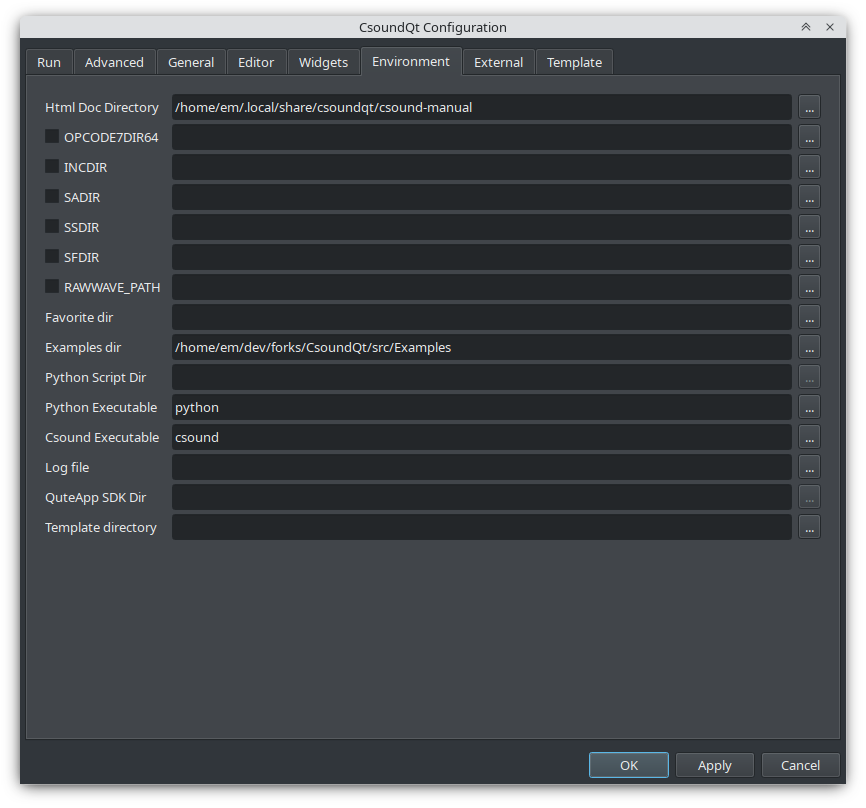866x808 pixels.
Task: Browse for Python Executable
Action: pyautogui.click(x=809, y=407)
